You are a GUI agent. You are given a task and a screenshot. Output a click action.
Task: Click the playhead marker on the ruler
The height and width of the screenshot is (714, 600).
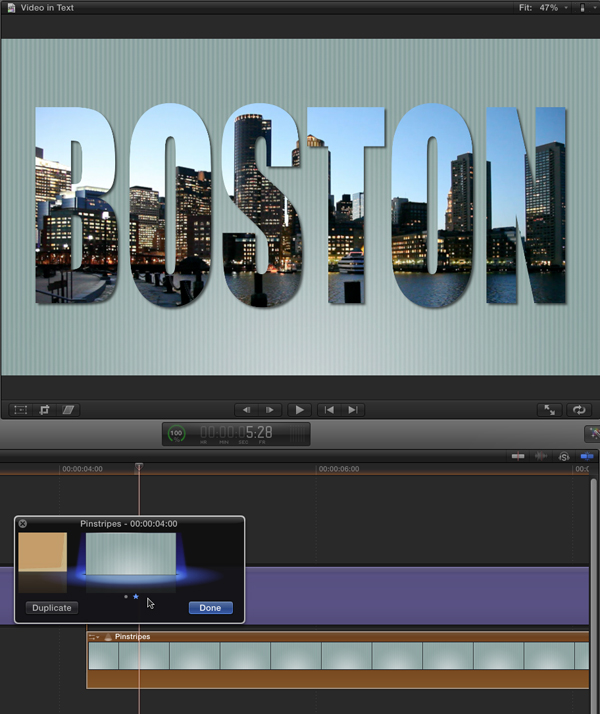click(x=139, y=466)
